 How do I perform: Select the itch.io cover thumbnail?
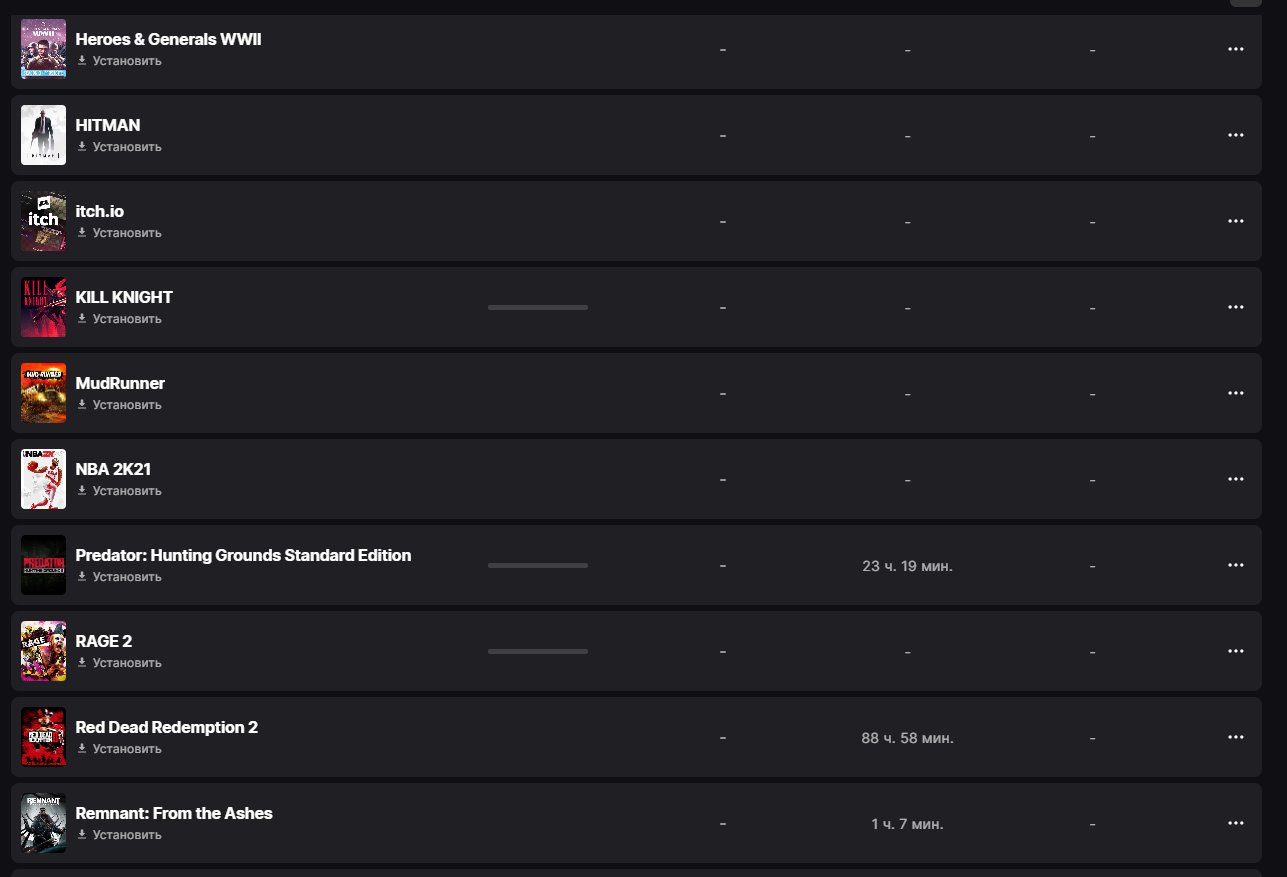pyautogui.click(x=44, y=221)
